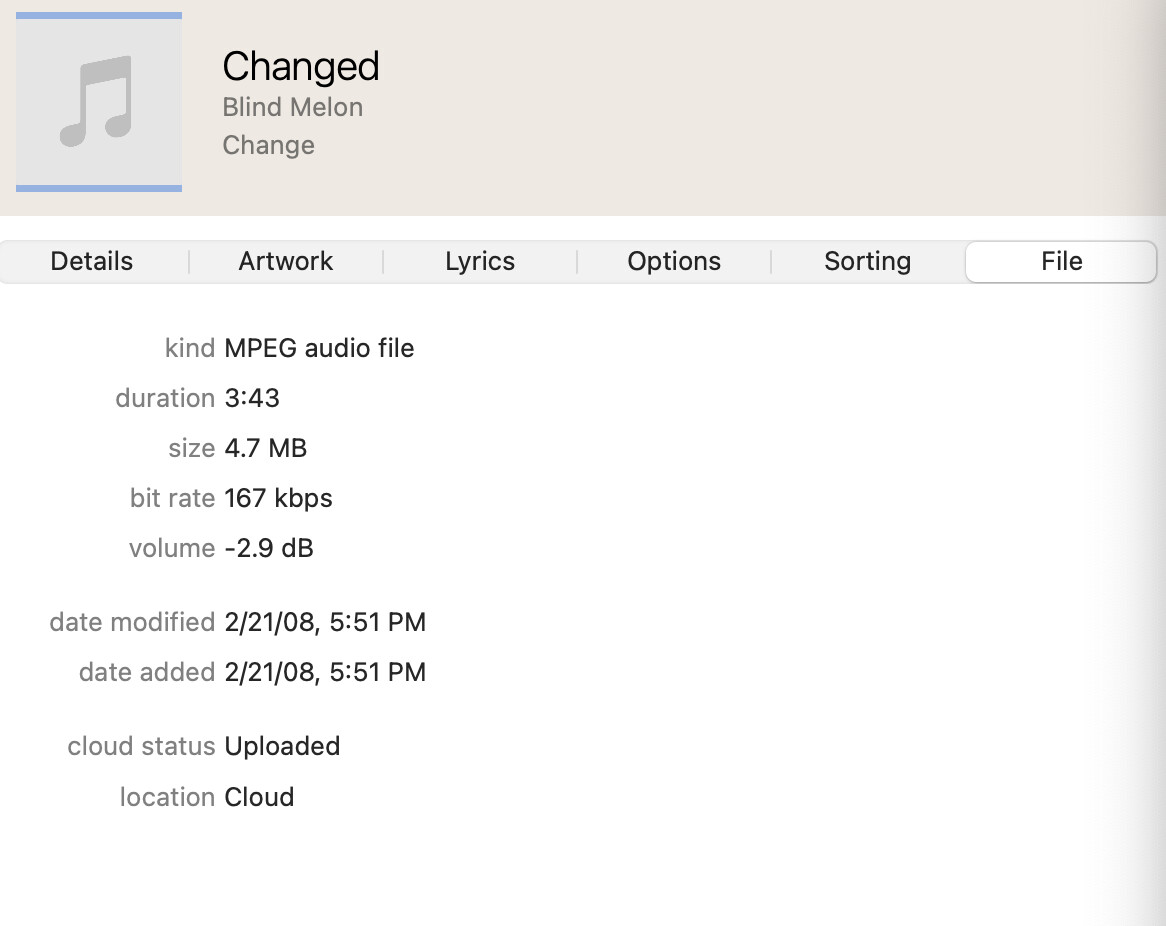Switch to the Details tab
Viewport: 1166px width, 926px height.
point(91,261)
